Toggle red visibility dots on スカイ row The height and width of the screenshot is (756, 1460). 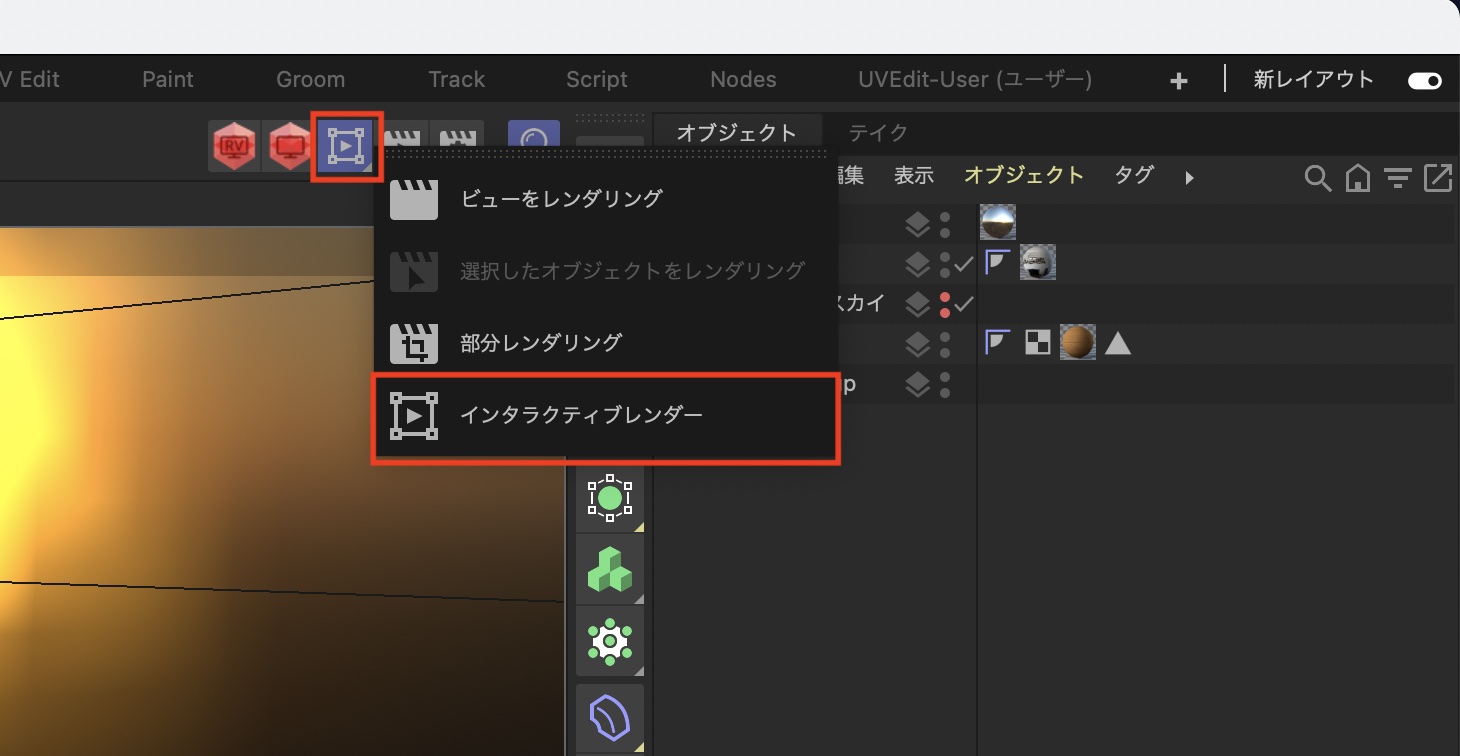point(945,304)
